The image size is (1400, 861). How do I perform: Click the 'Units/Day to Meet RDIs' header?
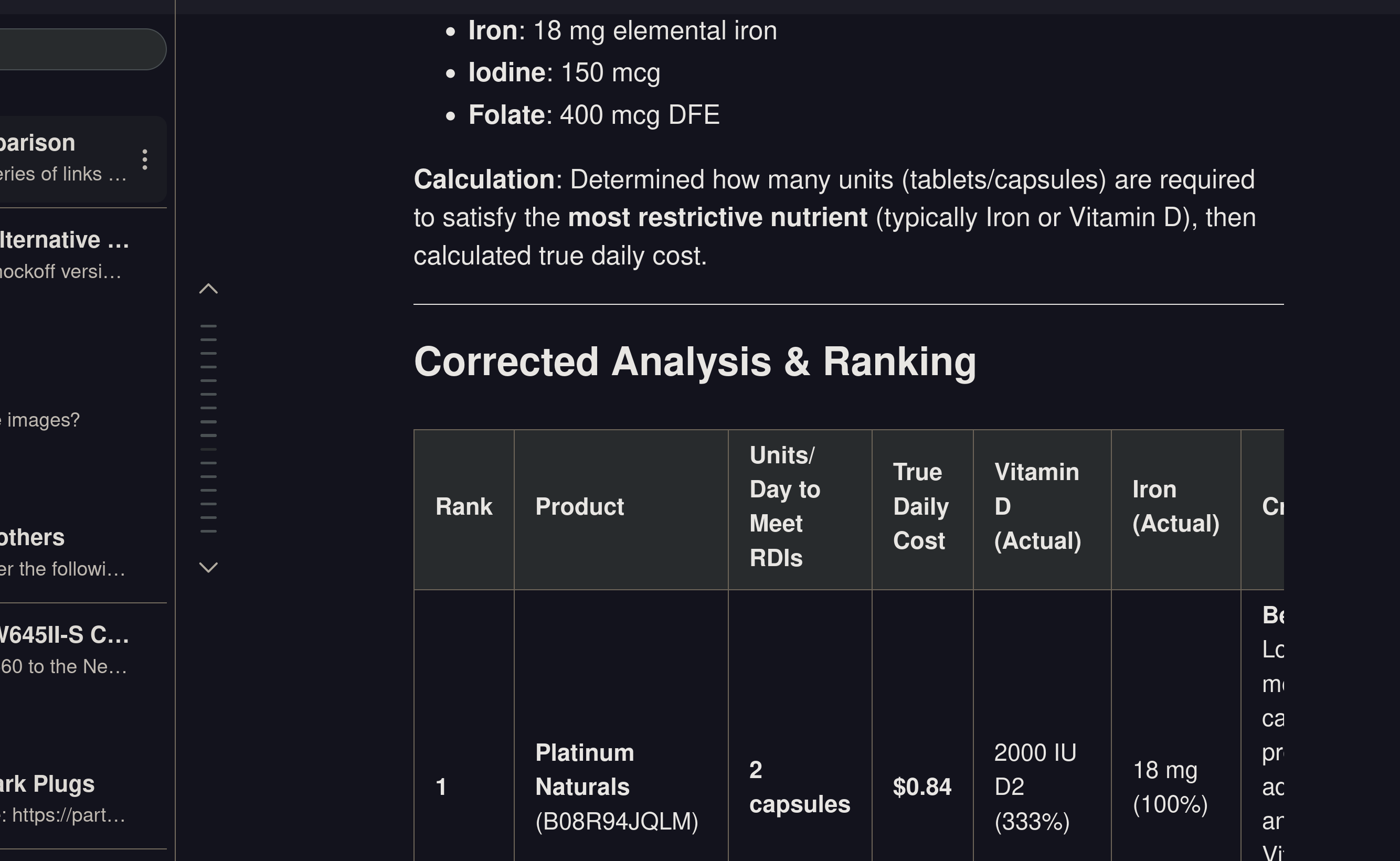pos(784,507)
